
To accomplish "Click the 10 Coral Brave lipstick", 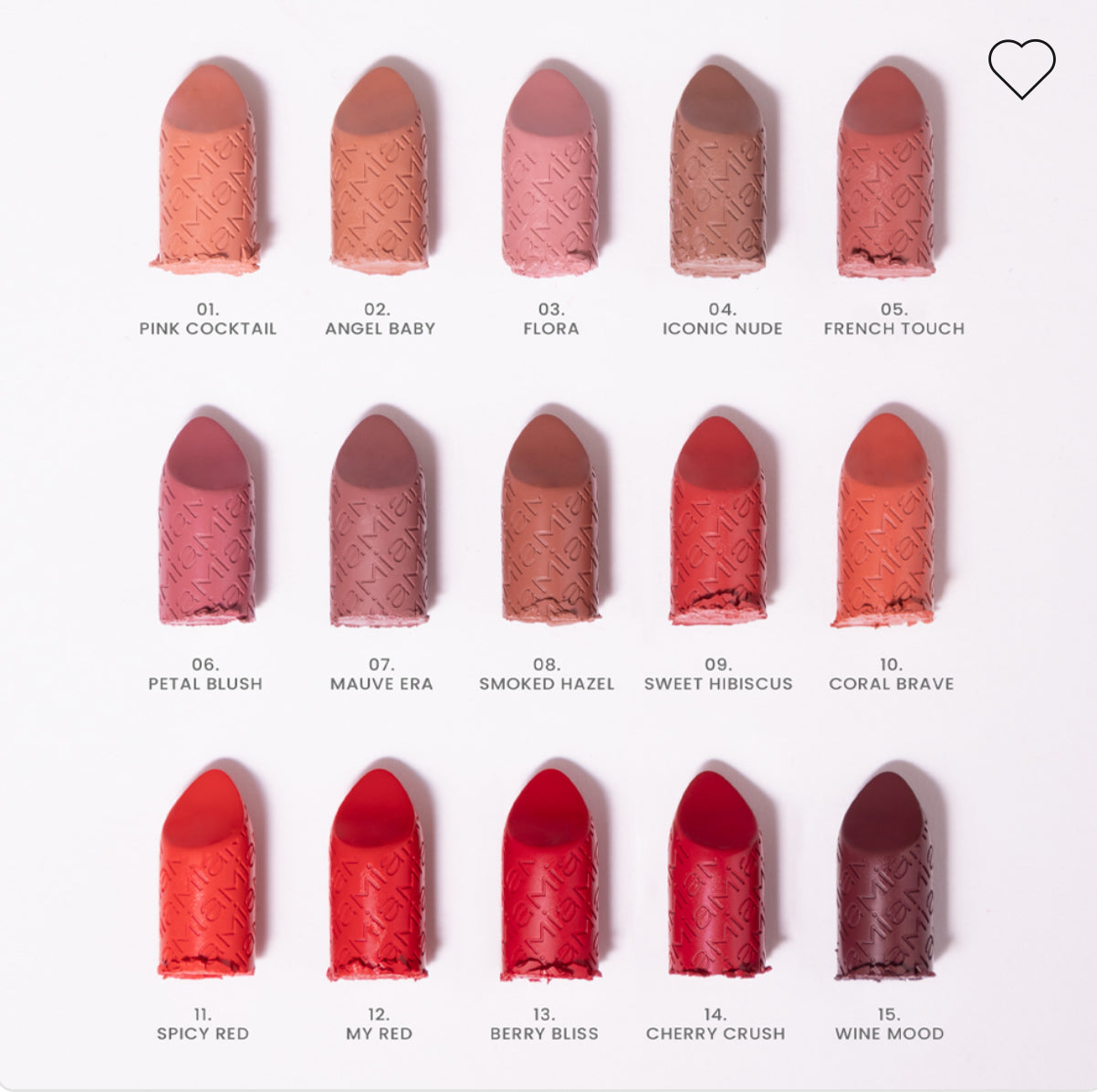I will 884,520.
